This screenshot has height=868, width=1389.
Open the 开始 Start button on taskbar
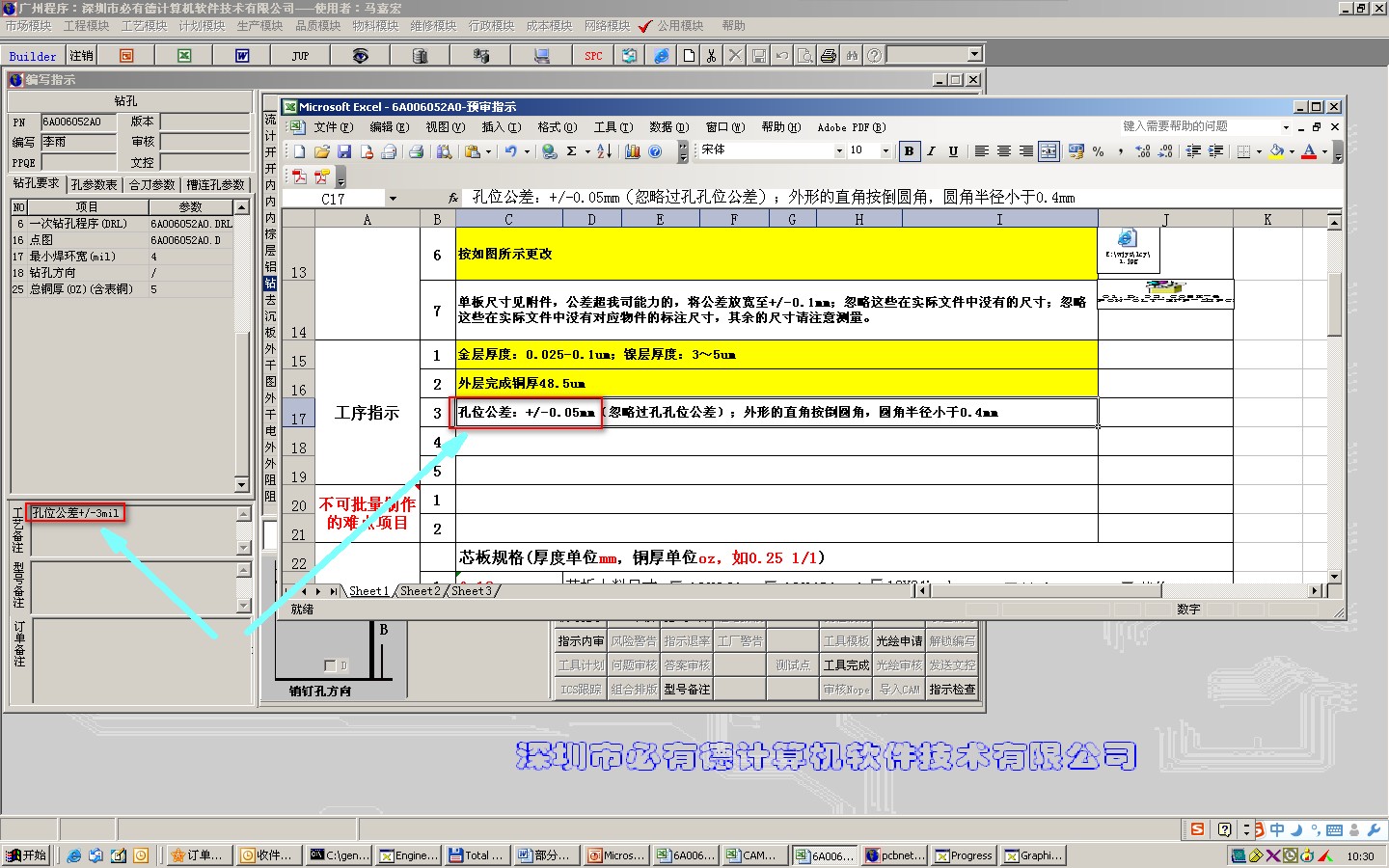click(27, 855)
